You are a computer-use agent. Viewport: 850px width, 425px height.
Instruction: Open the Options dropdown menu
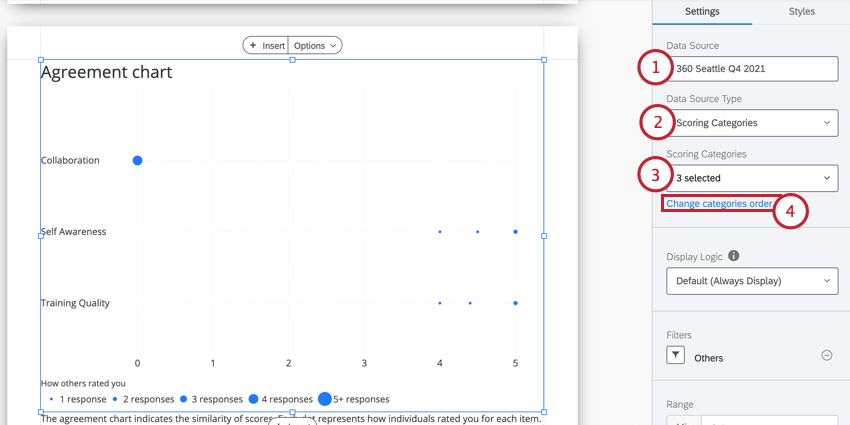point(315,45)
